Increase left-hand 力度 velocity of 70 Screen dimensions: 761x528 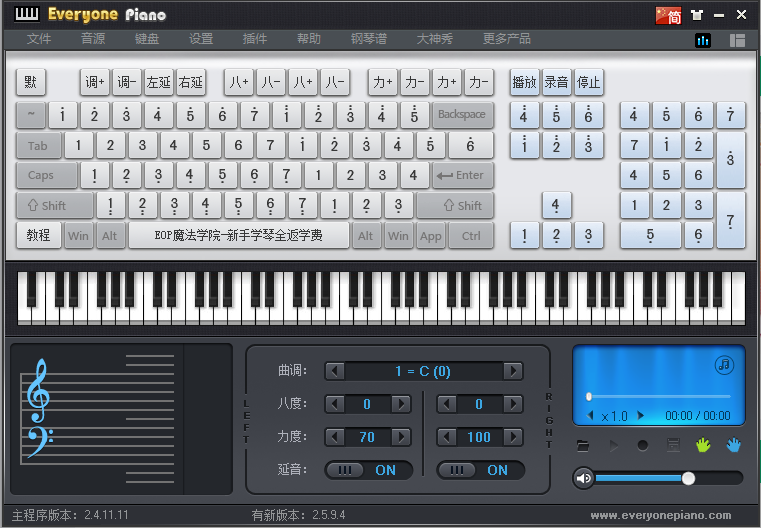tap(401, 437)
